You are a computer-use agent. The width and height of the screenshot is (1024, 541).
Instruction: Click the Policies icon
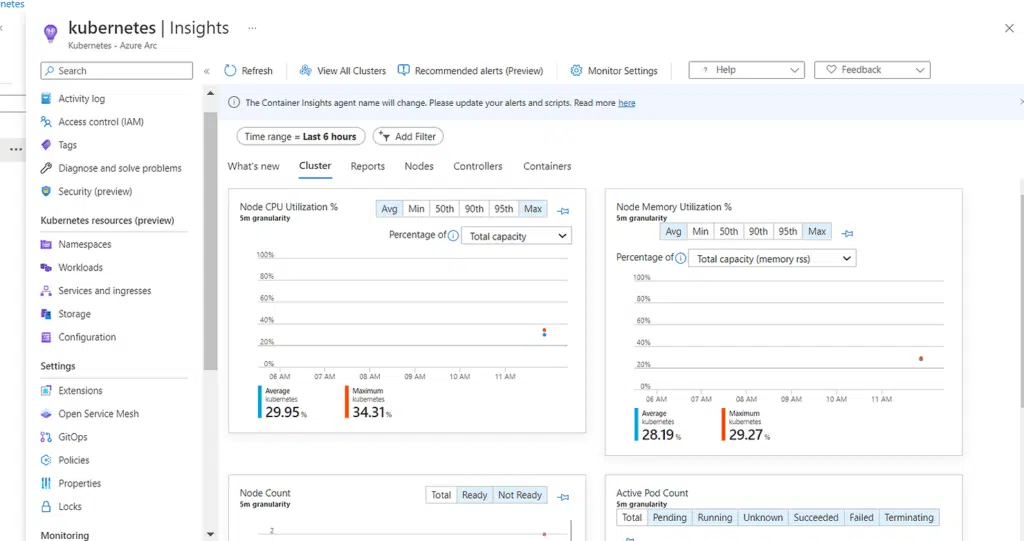[x=46, y=460]
